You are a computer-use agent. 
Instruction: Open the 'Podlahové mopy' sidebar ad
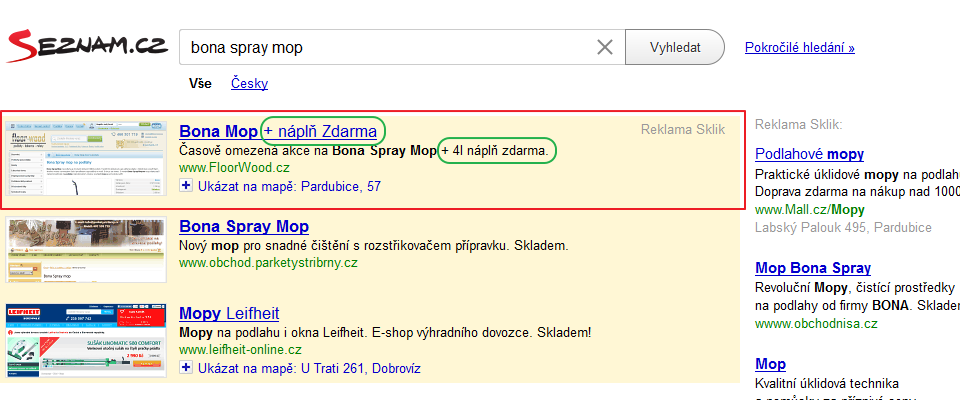tap(809, 154)
